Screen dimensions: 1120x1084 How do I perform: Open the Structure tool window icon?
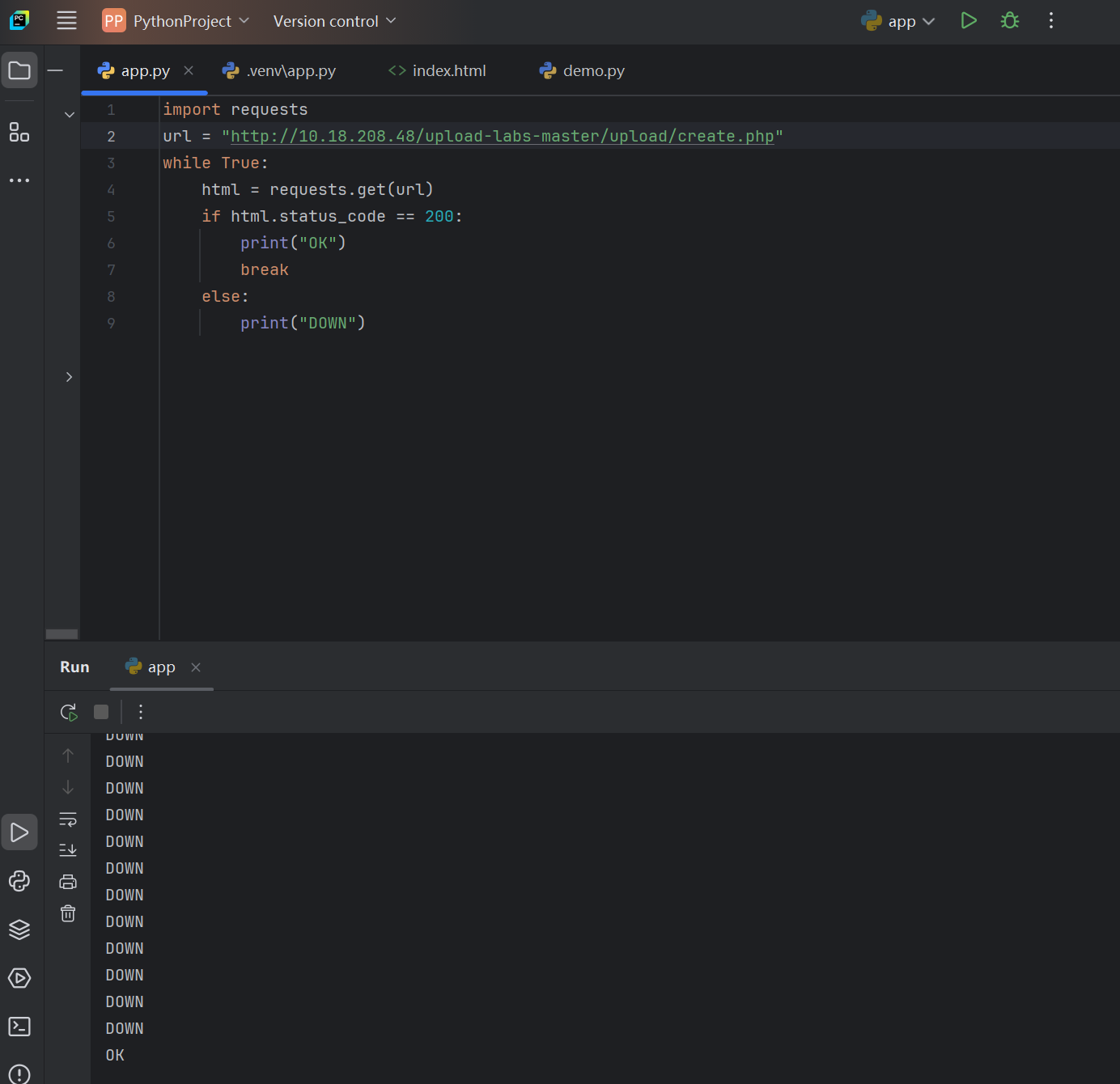coord(19,132)
